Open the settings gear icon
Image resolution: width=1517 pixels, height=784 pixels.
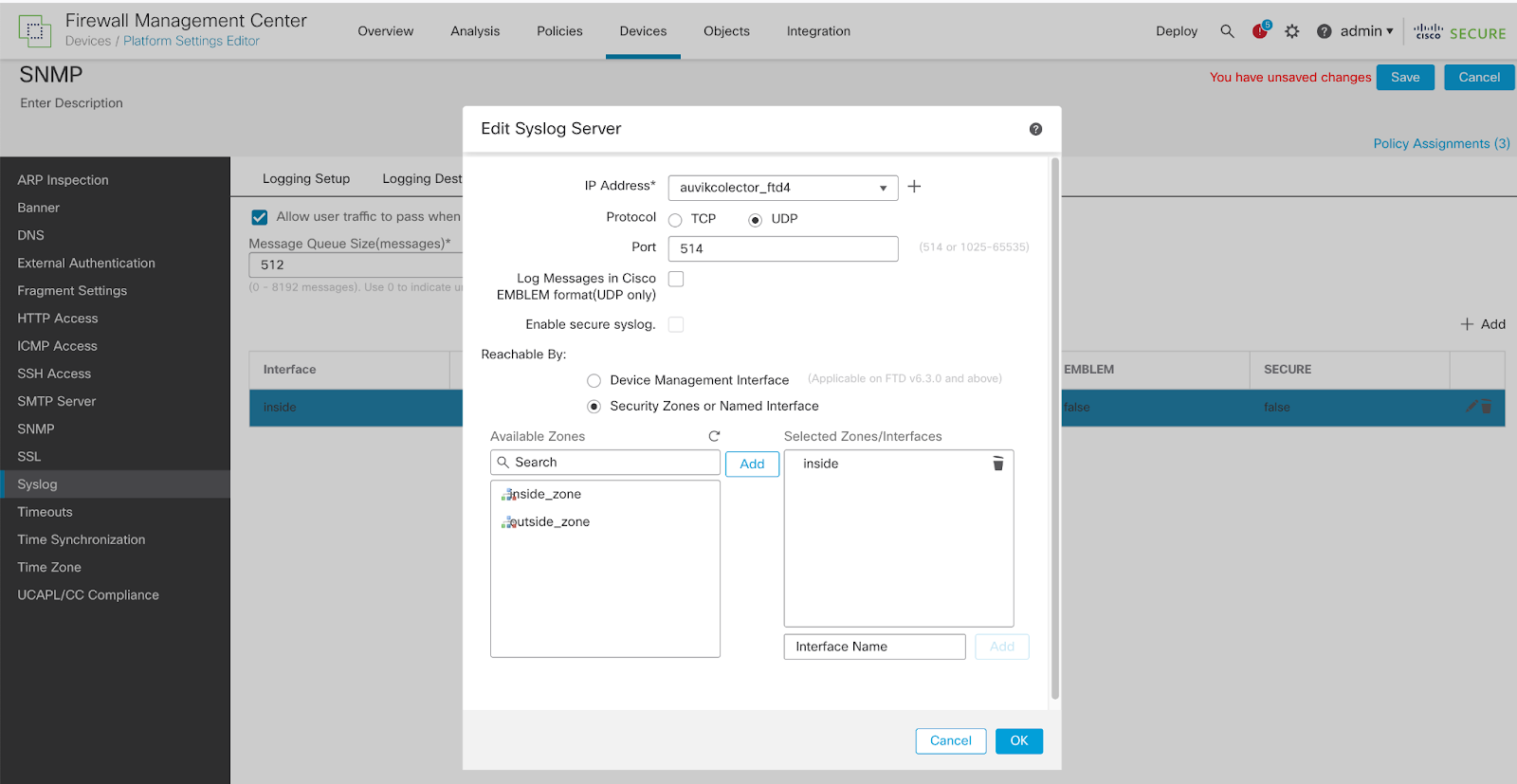(1291, 31)
